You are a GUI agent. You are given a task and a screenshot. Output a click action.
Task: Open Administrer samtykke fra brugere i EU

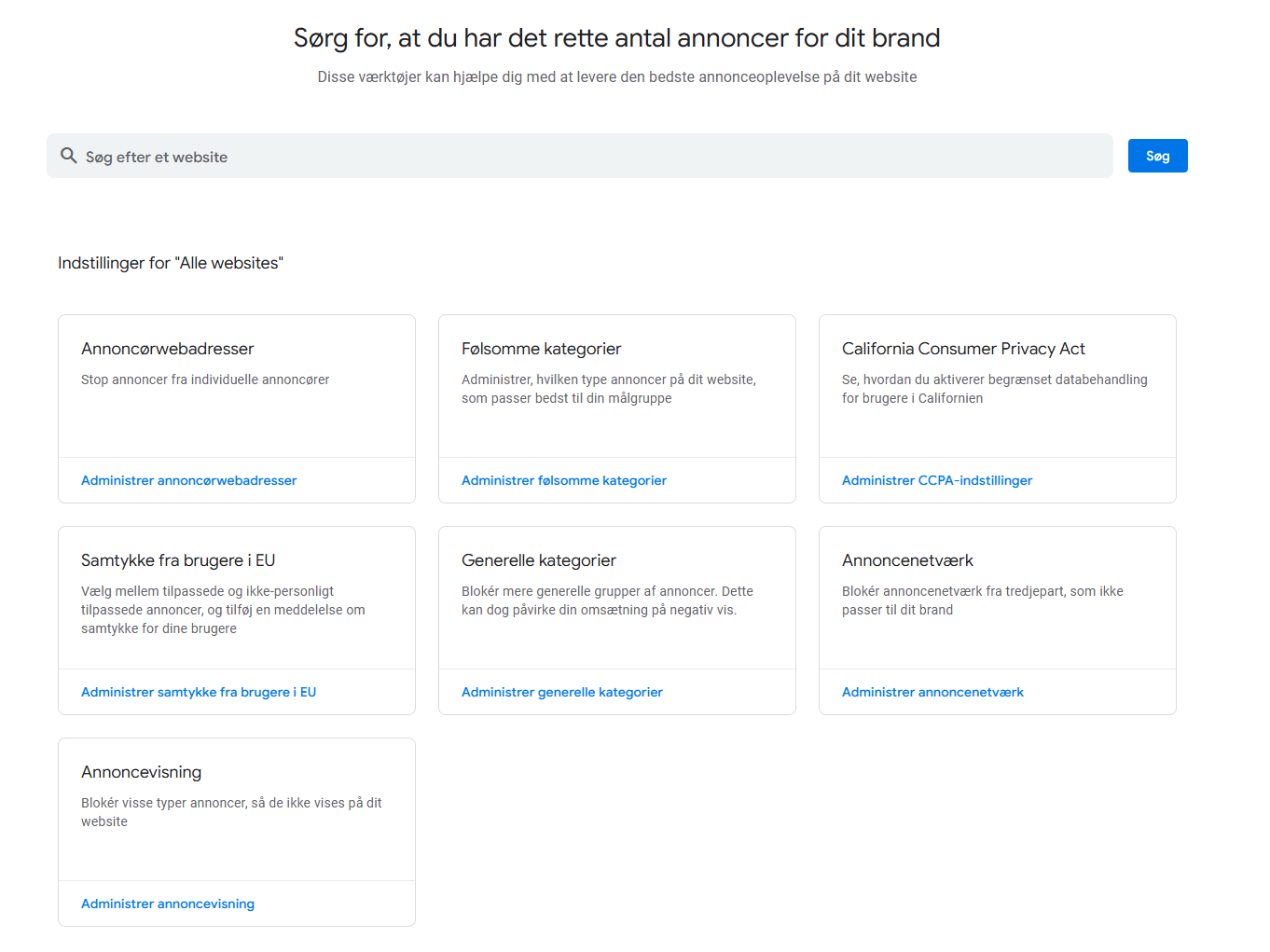(x=198, y=692)
